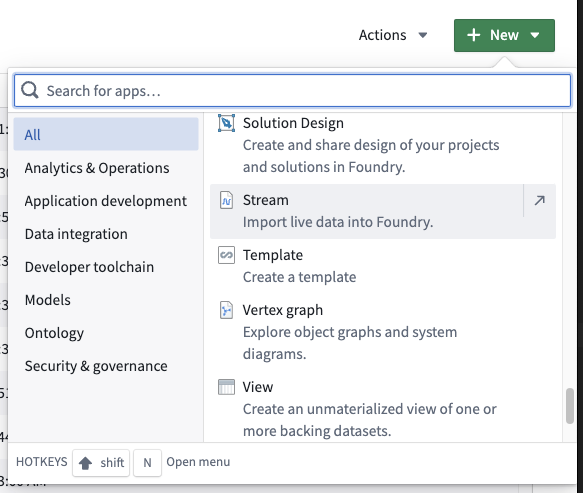Open the Actions dropdown
This screenshot has width=583, height=493.
pyautogui.click(x=393, y=35)
